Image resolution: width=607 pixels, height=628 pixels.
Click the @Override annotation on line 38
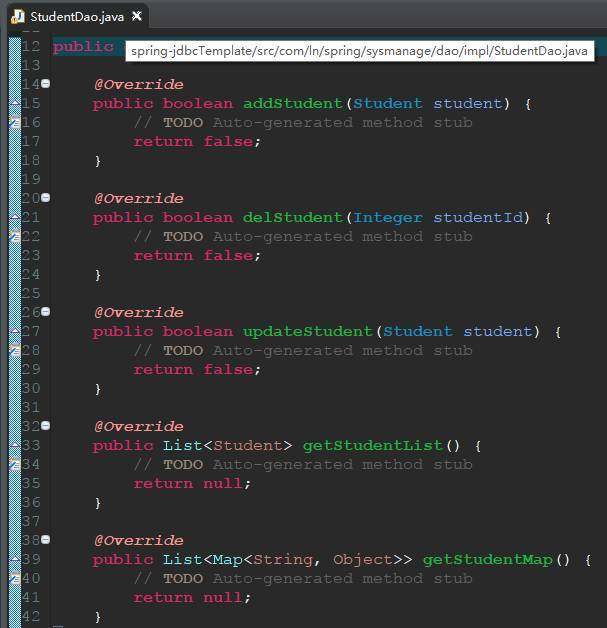(x=139, y=540)
